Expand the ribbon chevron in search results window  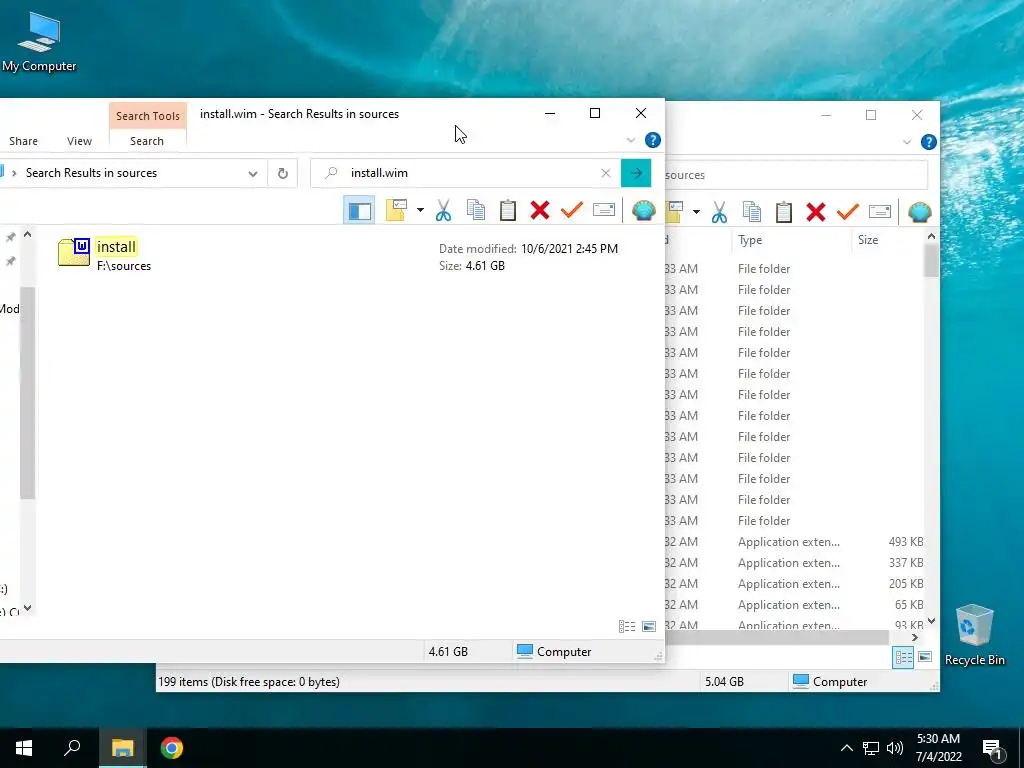point(631,140)
